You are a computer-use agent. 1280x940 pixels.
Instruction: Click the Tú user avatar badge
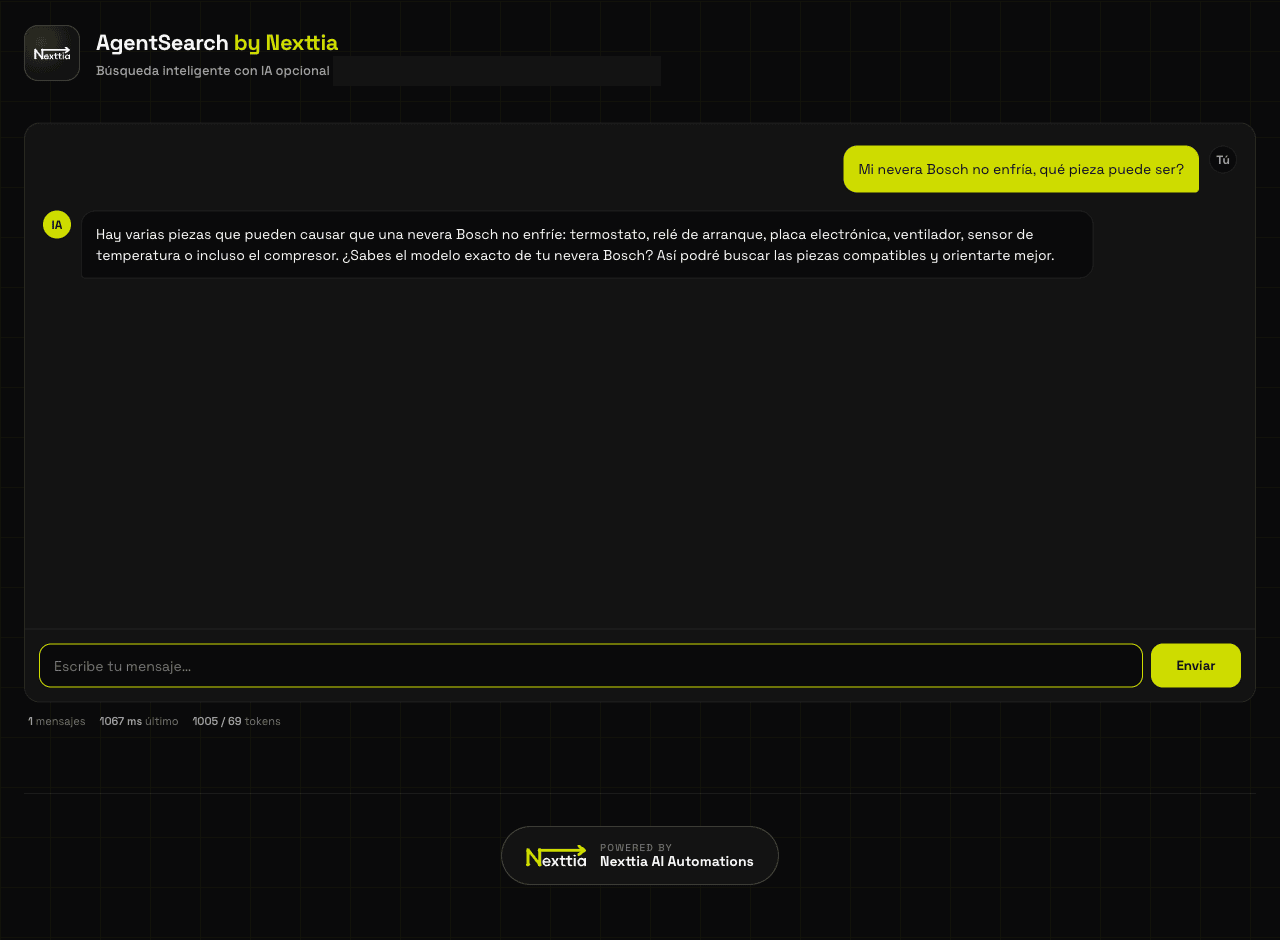(1223, 160)
